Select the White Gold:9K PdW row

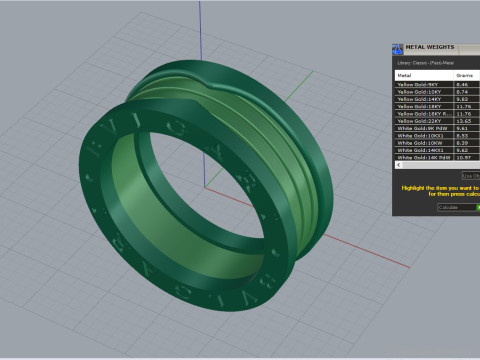(437, 128)
